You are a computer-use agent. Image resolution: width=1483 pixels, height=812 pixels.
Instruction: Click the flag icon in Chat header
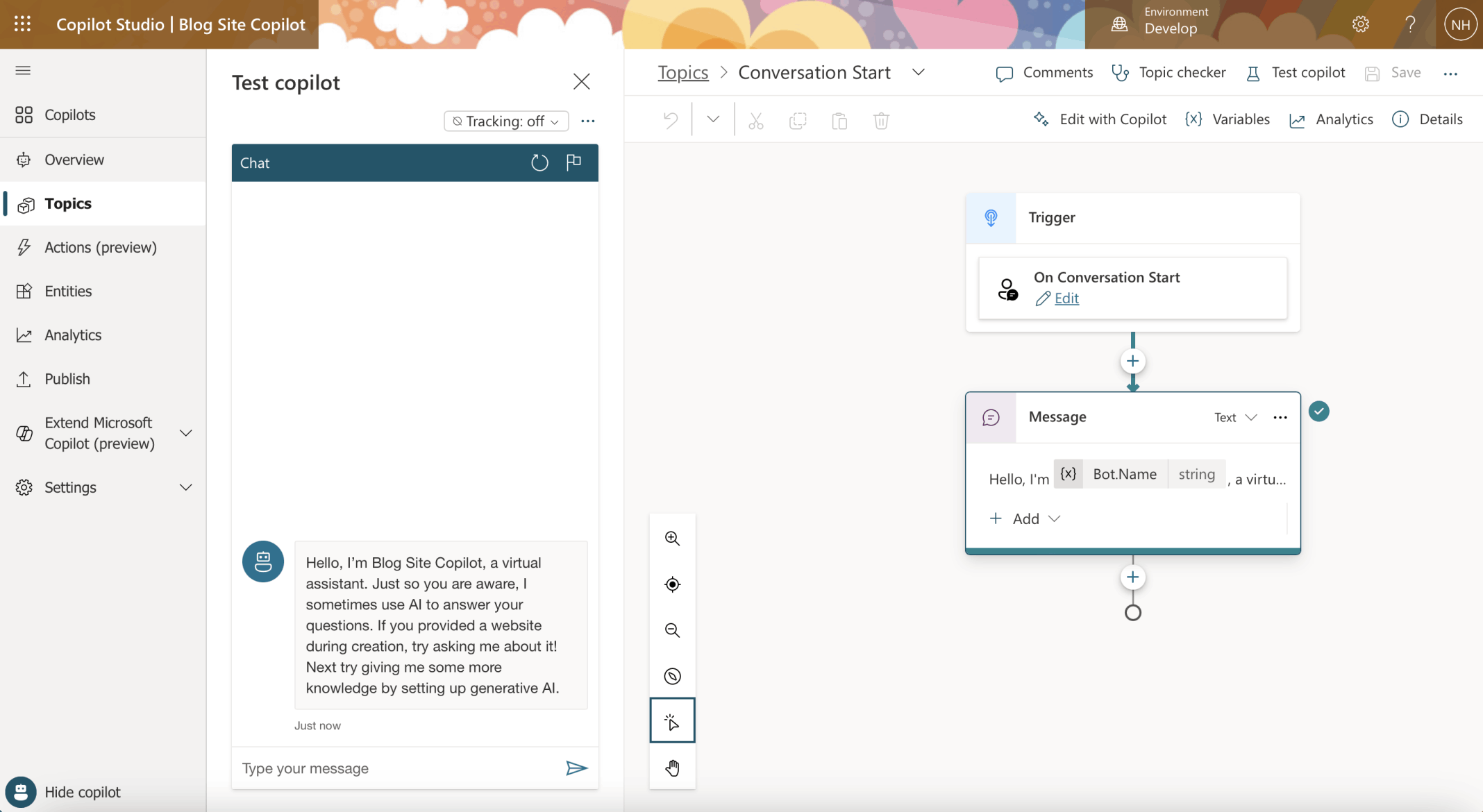tap(573, 162)
